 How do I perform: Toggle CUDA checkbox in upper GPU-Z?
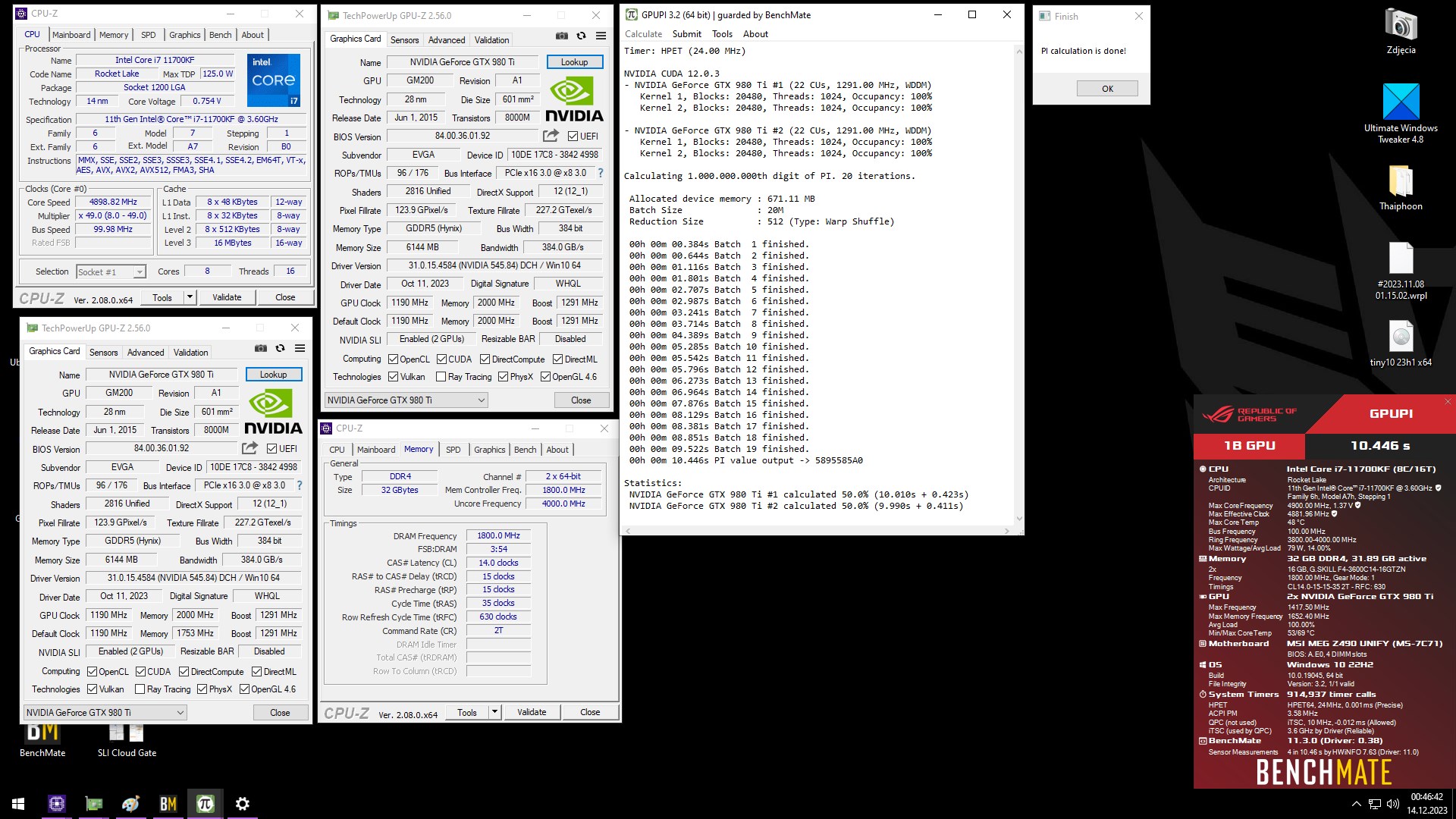pyautogui.click(x=441, y=359)
